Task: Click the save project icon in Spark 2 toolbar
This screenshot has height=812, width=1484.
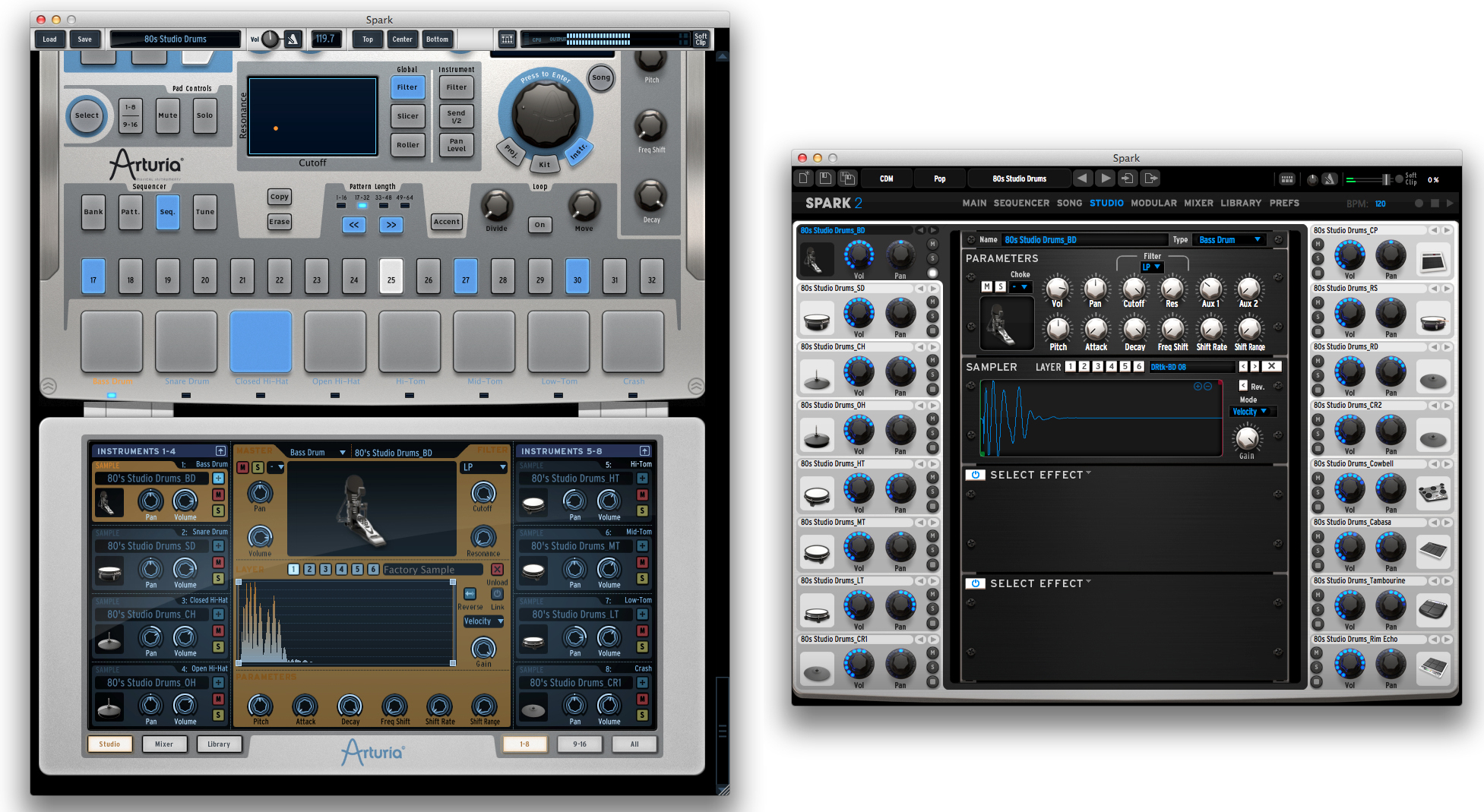Action: (825, 178)
